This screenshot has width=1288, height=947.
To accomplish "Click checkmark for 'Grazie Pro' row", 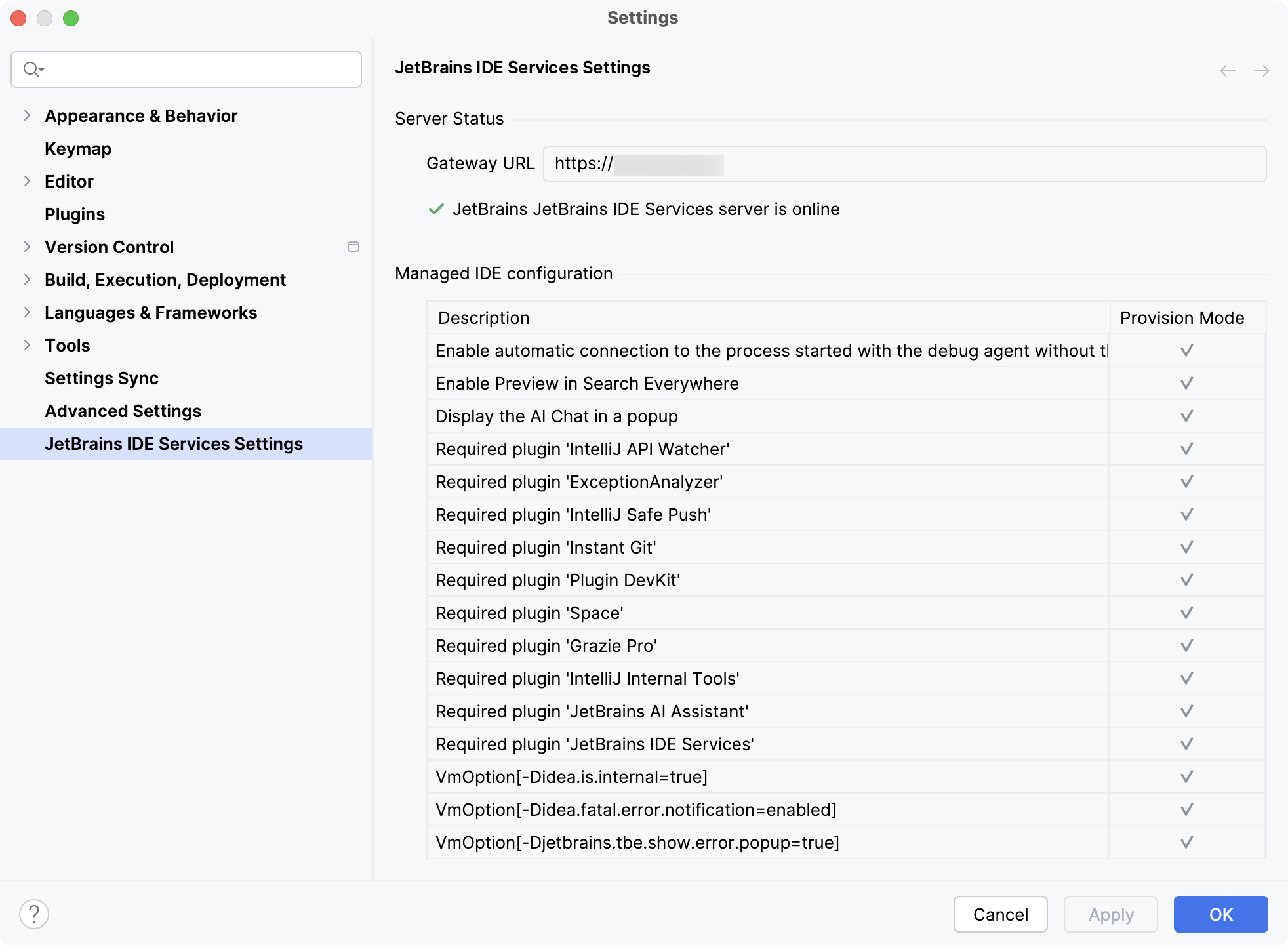I will 1186,645.
